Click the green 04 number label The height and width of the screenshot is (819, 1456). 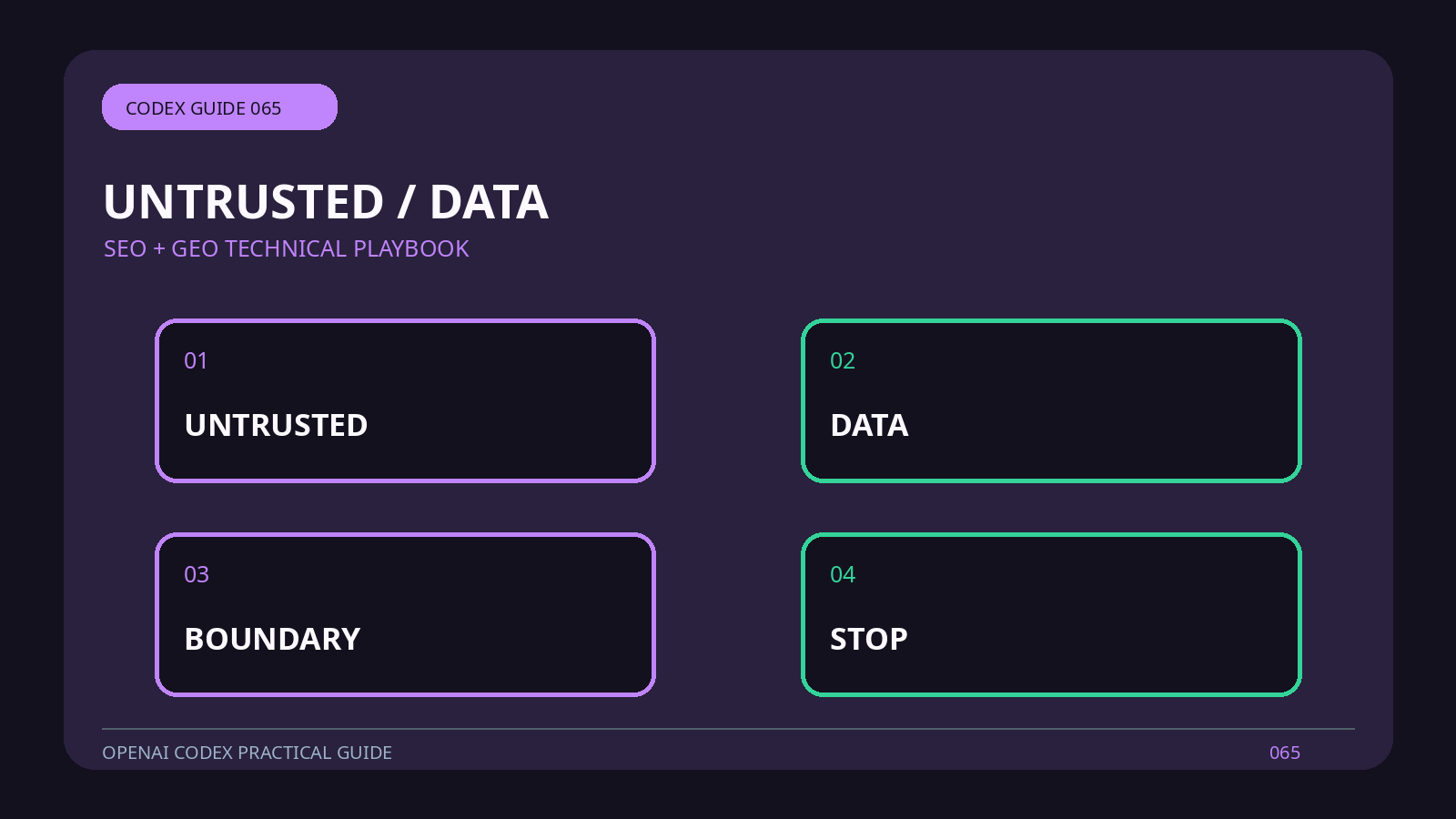pos(843,574)
